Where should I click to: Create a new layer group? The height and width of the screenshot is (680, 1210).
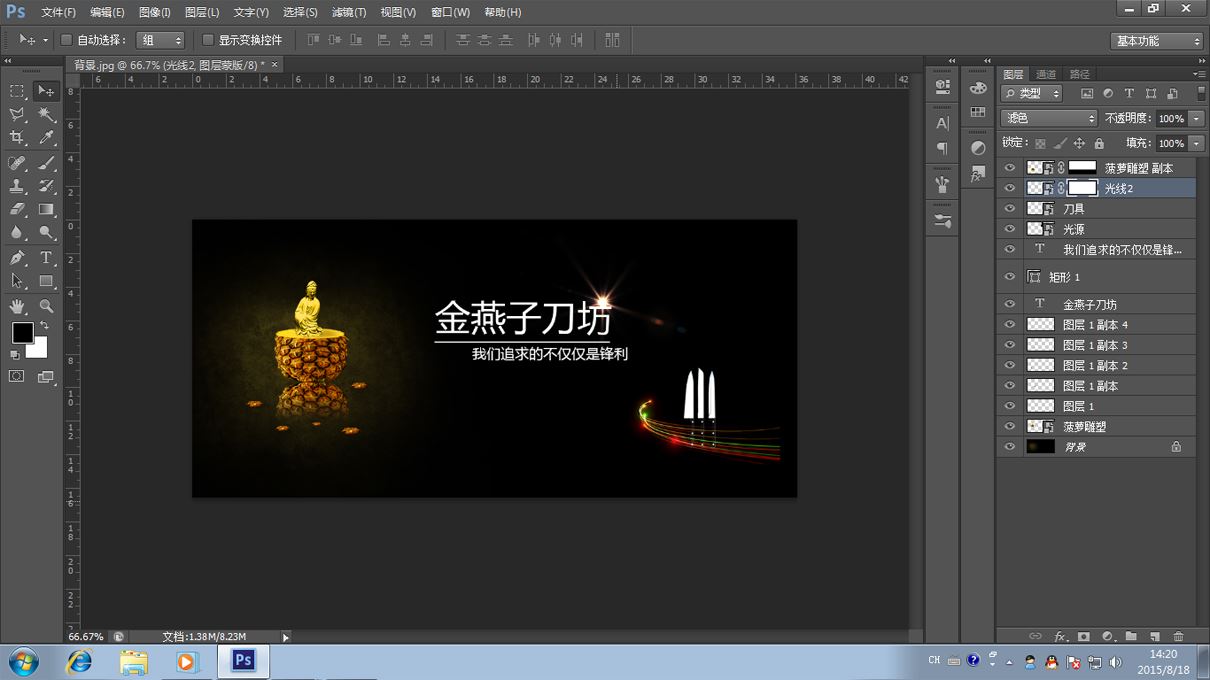coord(1131,636)
